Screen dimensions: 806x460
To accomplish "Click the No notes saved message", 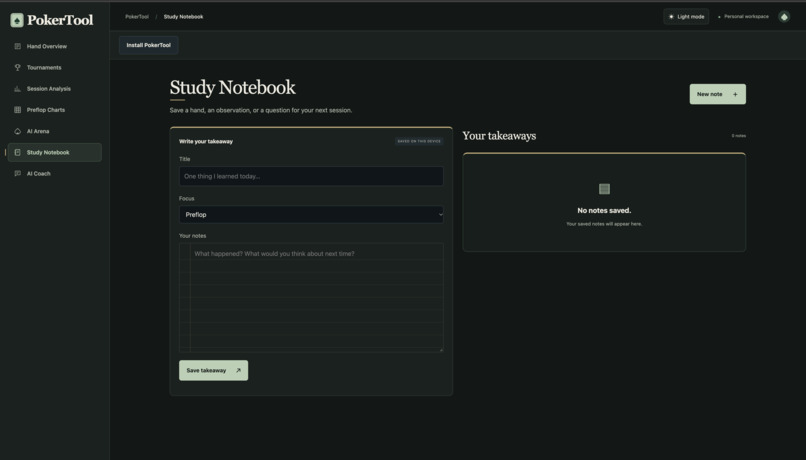I will point(604,210).
